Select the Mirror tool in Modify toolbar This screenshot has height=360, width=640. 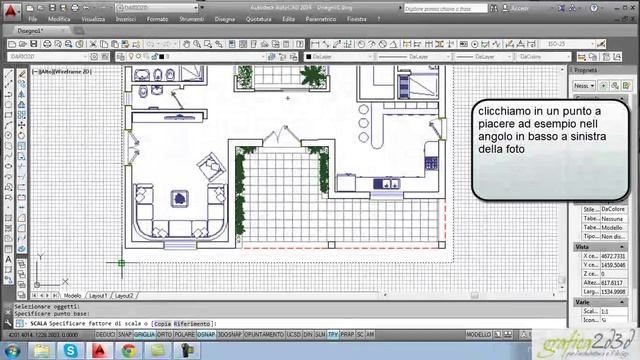click(22, 94)
